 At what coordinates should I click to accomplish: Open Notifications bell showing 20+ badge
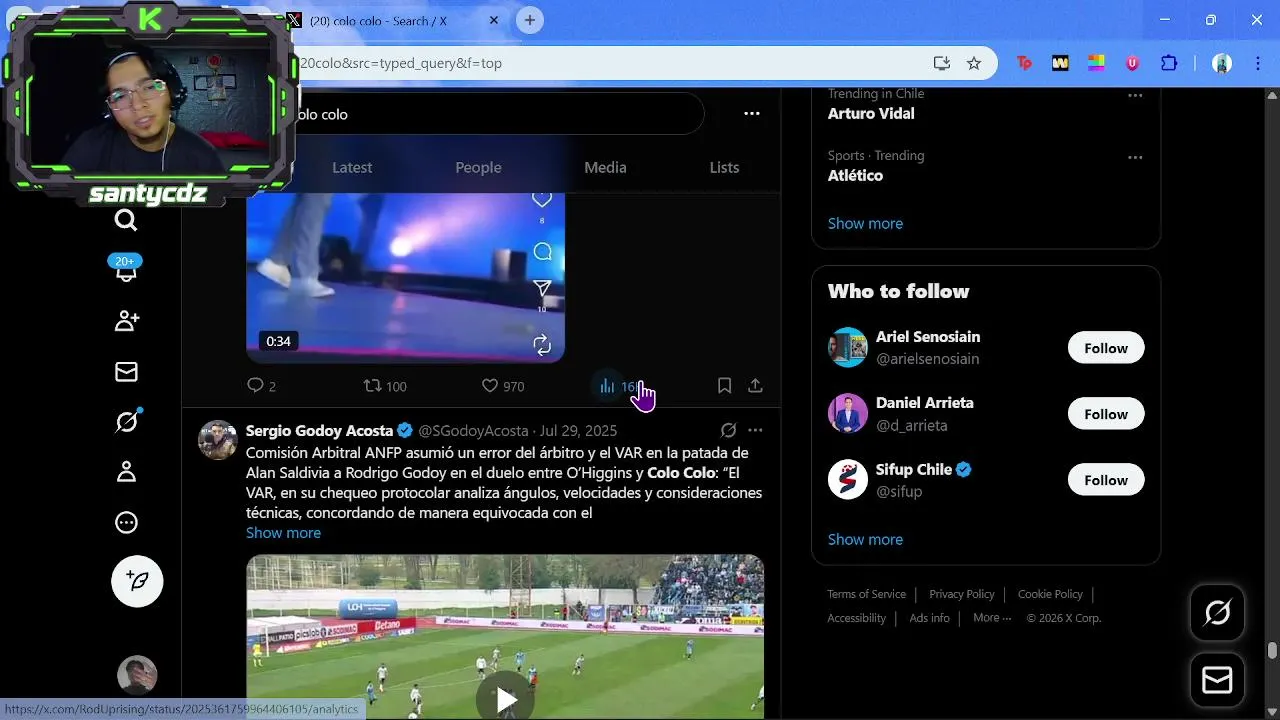[x=126, y=269]
